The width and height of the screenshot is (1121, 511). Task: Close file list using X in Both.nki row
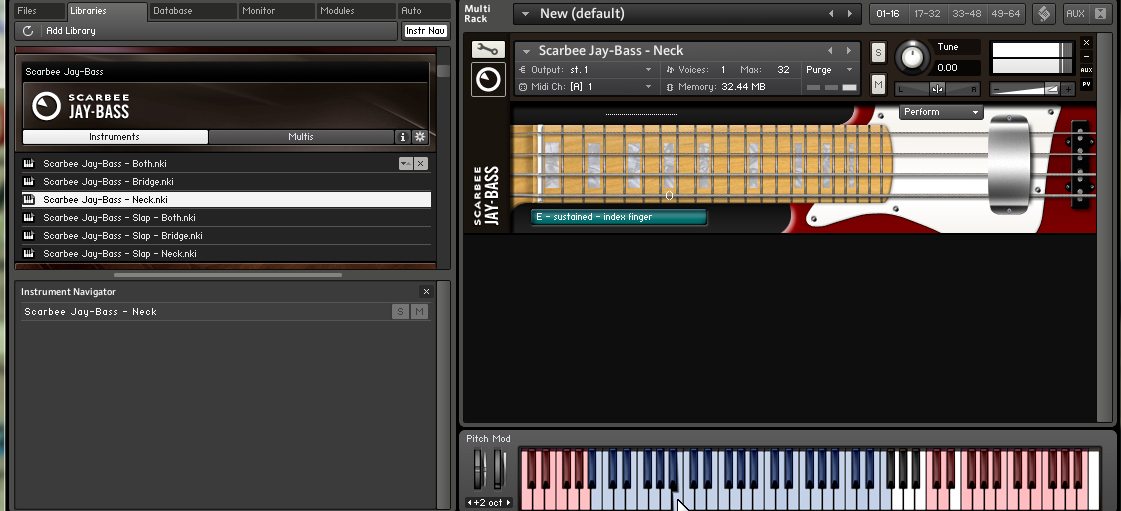[420, 164]
